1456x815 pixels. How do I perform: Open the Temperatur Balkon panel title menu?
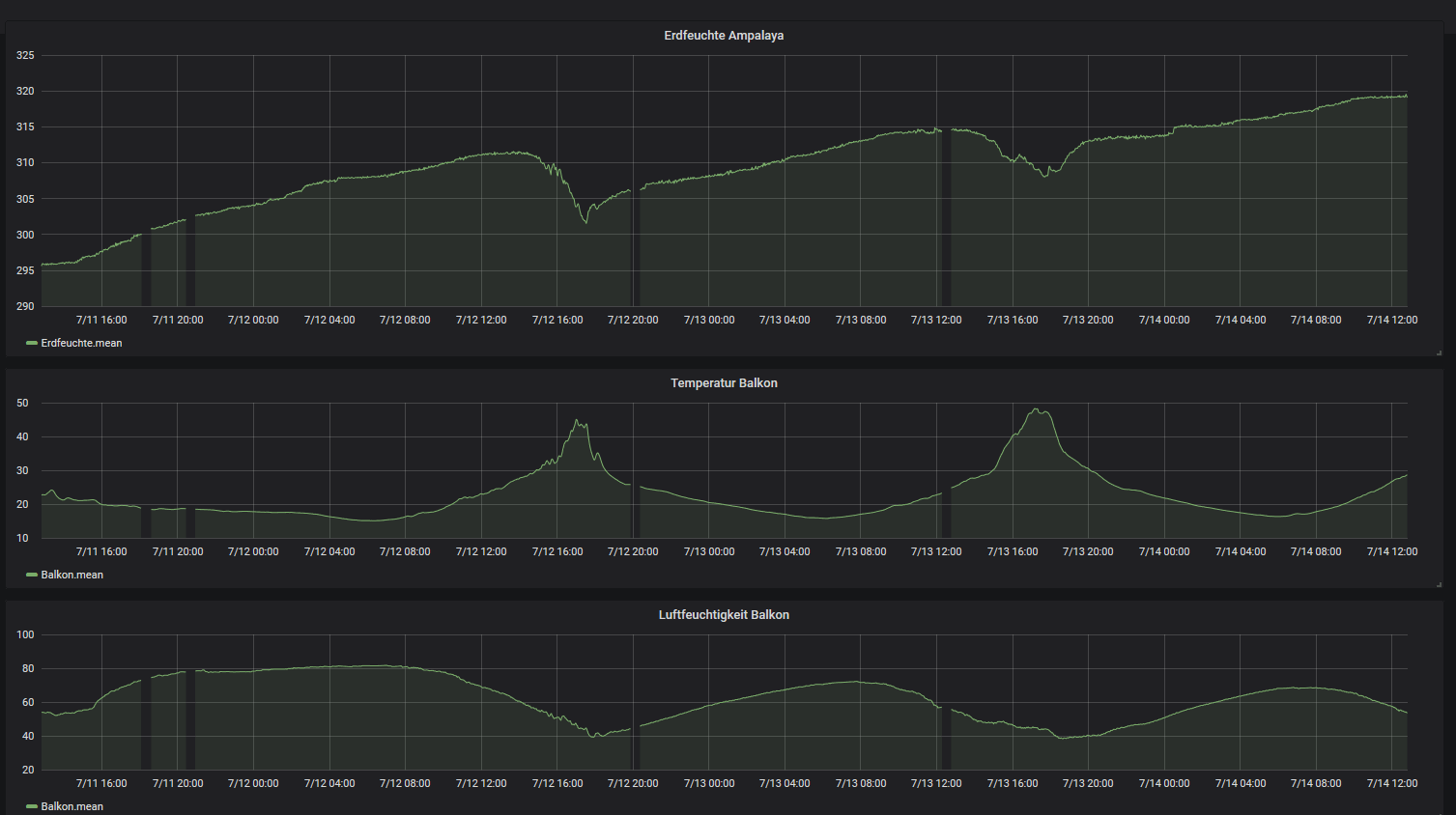click(724, 383)
